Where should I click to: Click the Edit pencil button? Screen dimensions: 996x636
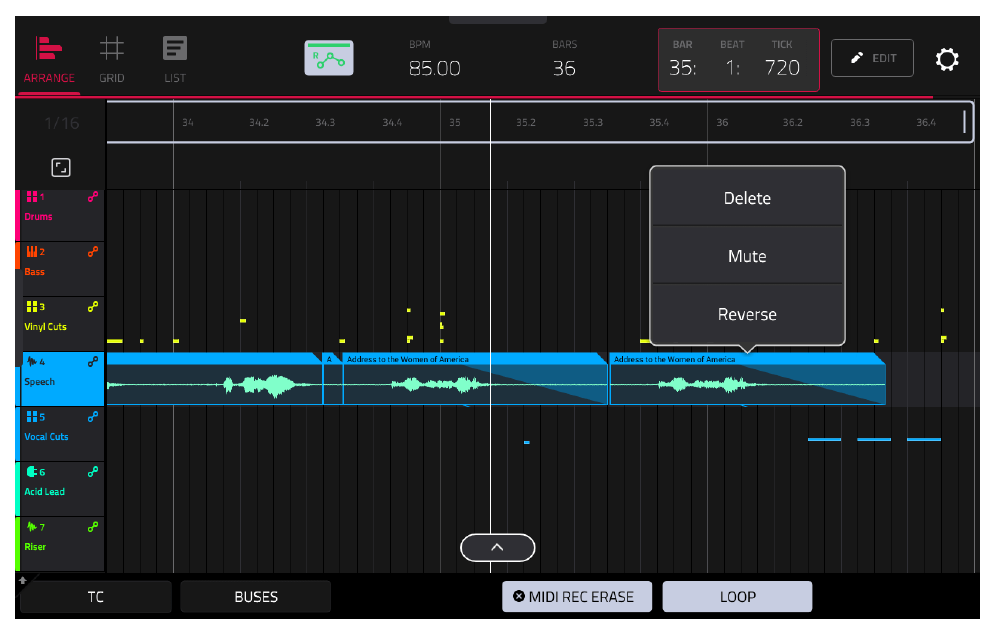872,58
